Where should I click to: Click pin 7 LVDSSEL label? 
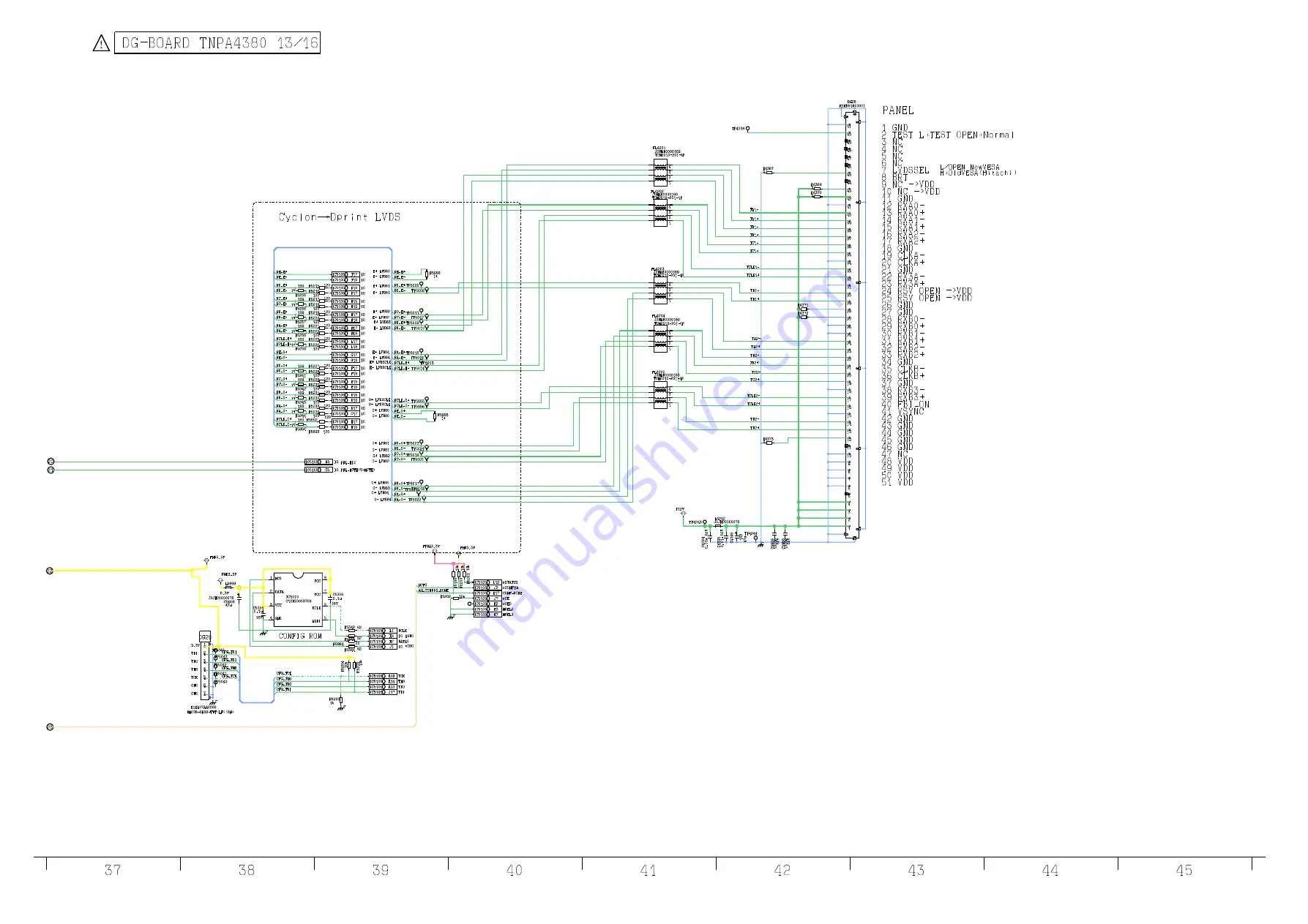[x=905, y=170]
